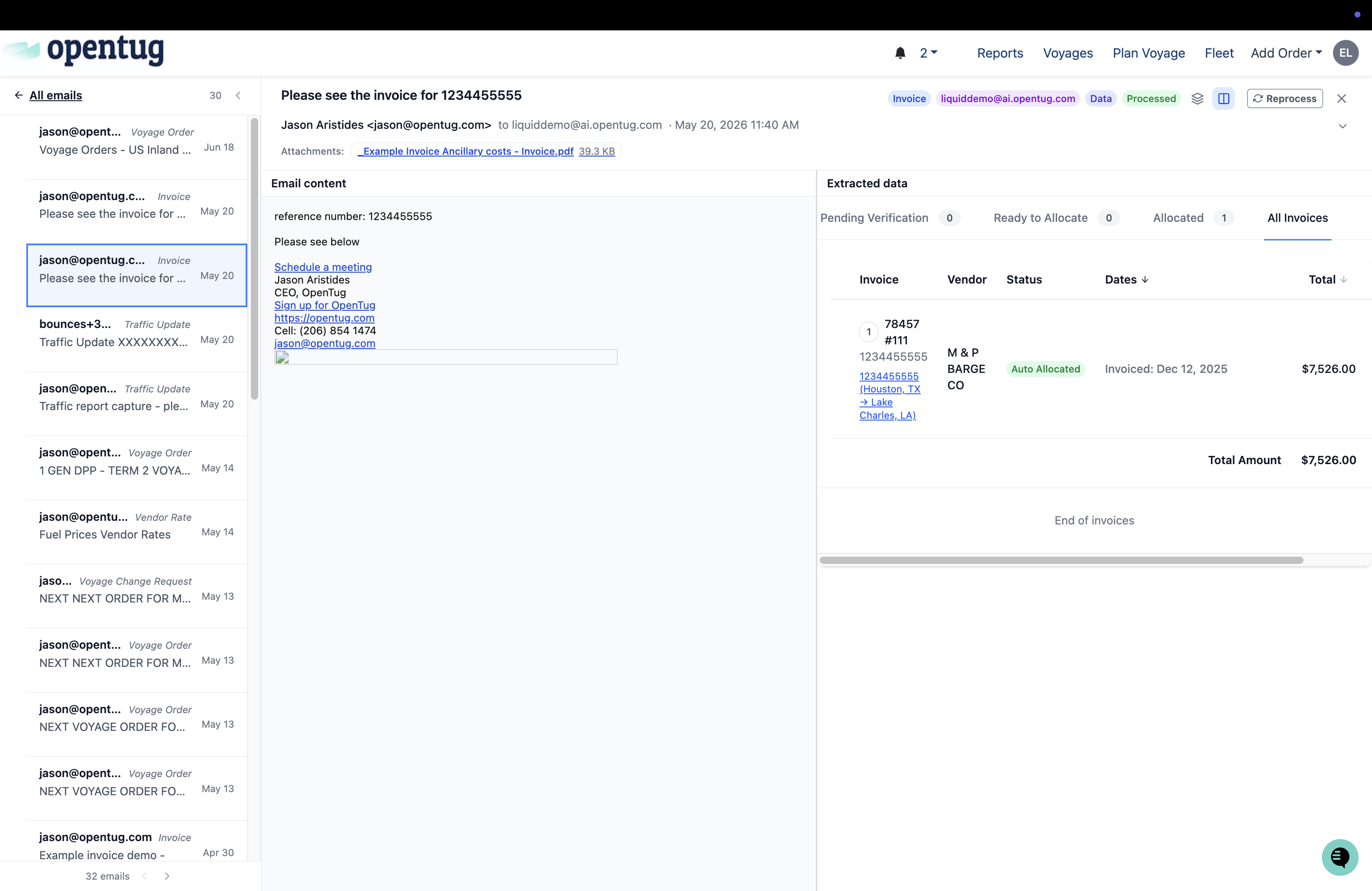This screenshot has width=1372, height=891.
Task: Click vendor name M & P BARGE CO
Action: click(x=966, y=369)
